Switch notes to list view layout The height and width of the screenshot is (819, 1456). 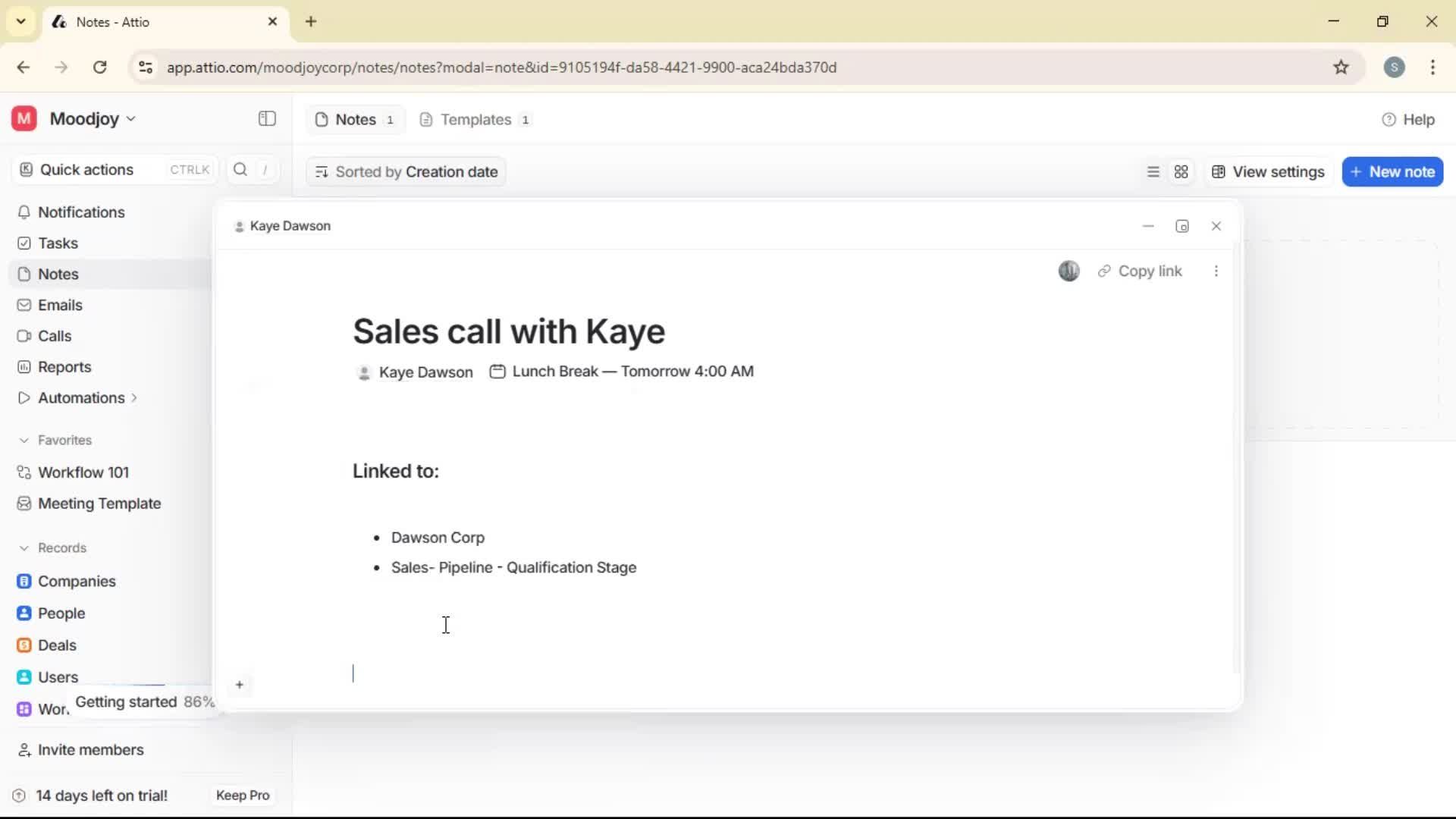(x=1152, y=171)
